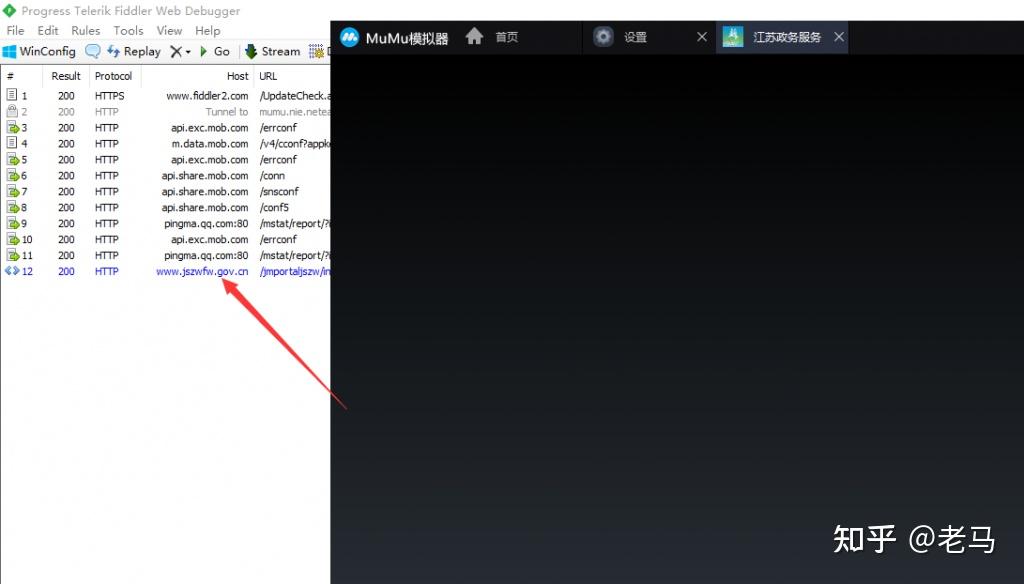Select session 12 www.jszwfw.gov.cn

pos(202,272)
